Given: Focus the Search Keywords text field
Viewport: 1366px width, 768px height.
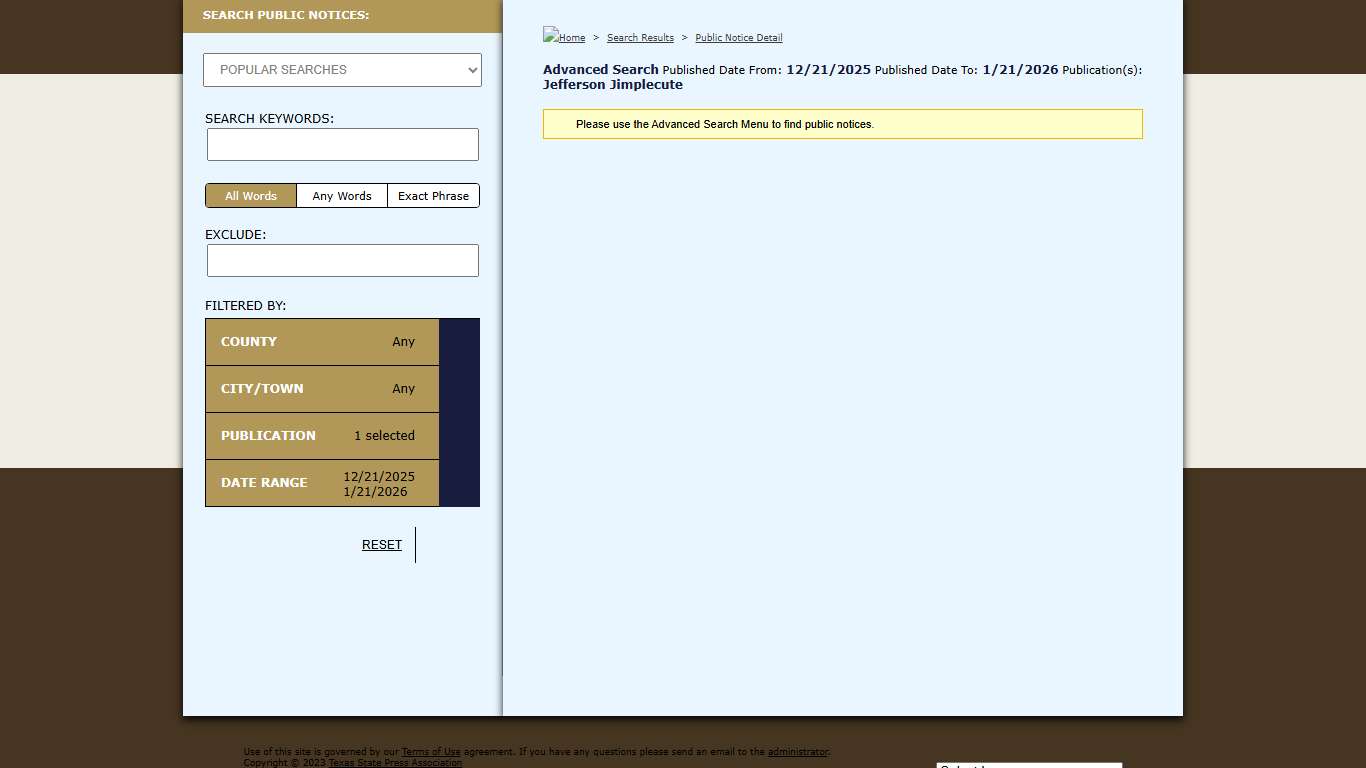Looking at the screenshot, I should tap(342, 145).
